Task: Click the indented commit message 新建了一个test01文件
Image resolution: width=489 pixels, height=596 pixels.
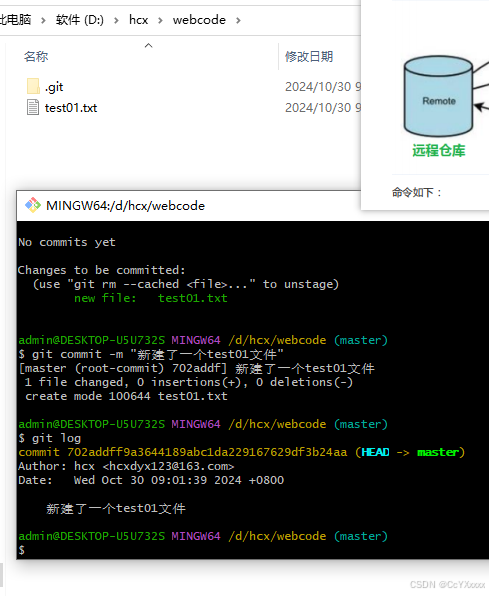Action: [x=116, y=508]
